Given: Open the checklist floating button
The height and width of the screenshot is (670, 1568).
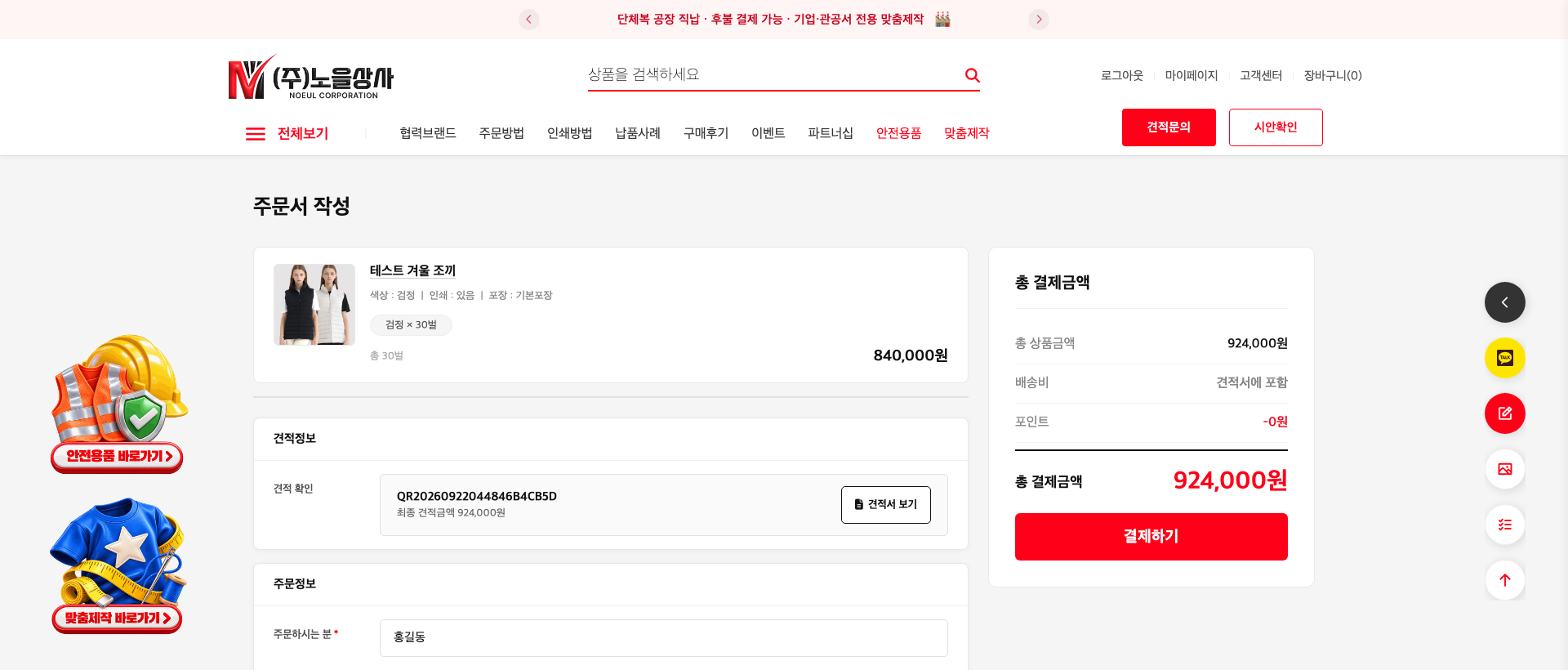Looking at the screenshot, I should (1505, 525).
